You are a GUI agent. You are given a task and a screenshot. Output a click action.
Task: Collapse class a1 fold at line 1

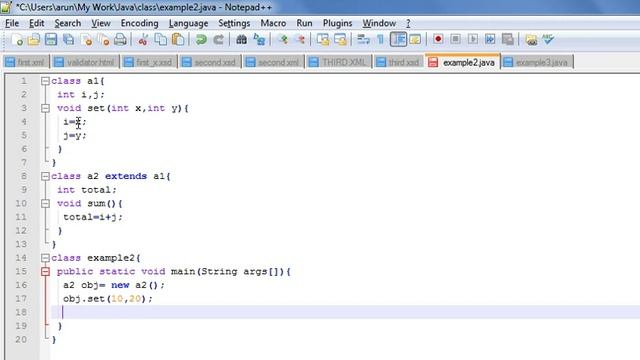tap(45, 81)
